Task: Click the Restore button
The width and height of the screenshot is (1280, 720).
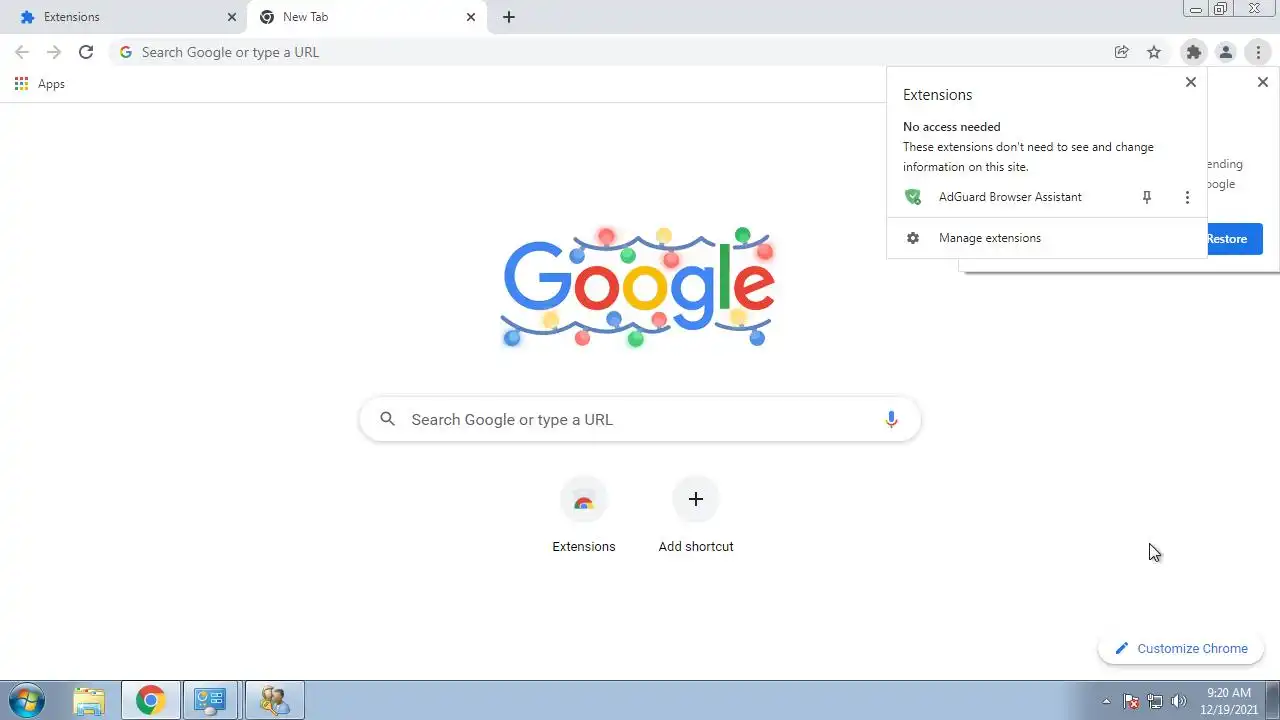Action: coord(1234,238)
